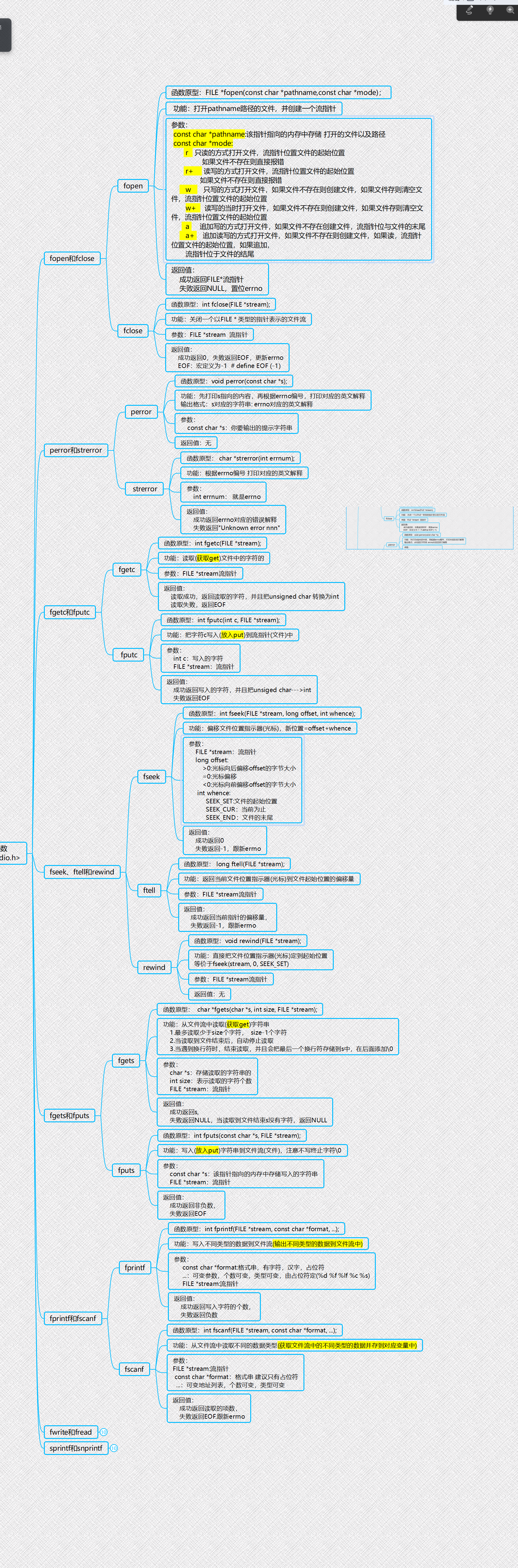The width and height of the screenshot is (518, 1568).
Task: Click 'int fgetc(FILE *stream);' prototype node
Action: tap(212, 543)
